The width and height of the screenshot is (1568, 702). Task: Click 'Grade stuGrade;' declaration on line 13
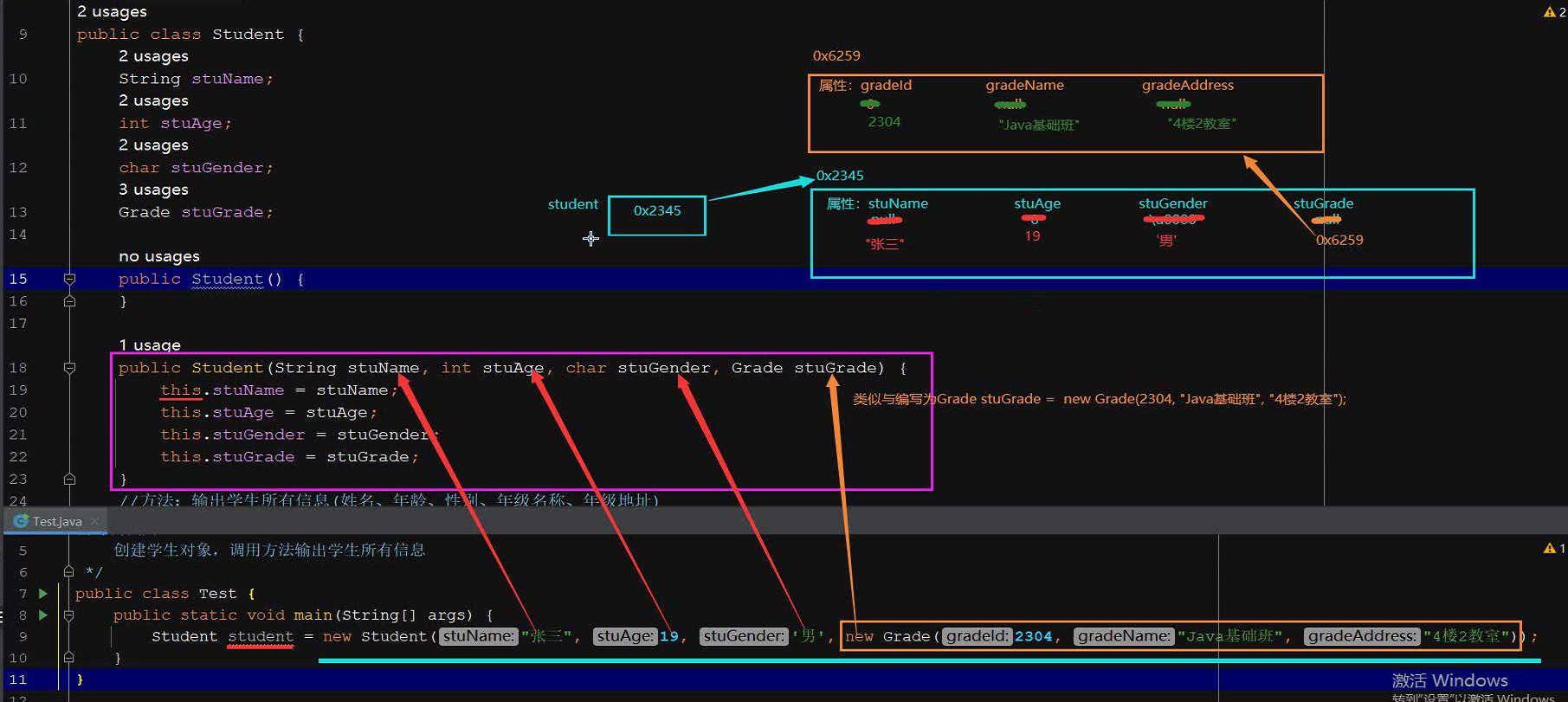(196, 212)
